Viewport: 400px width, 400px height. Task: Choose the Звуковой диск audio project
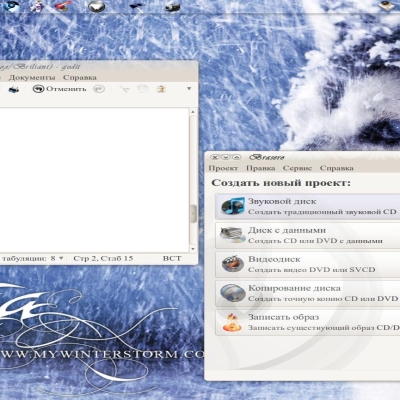308,206
